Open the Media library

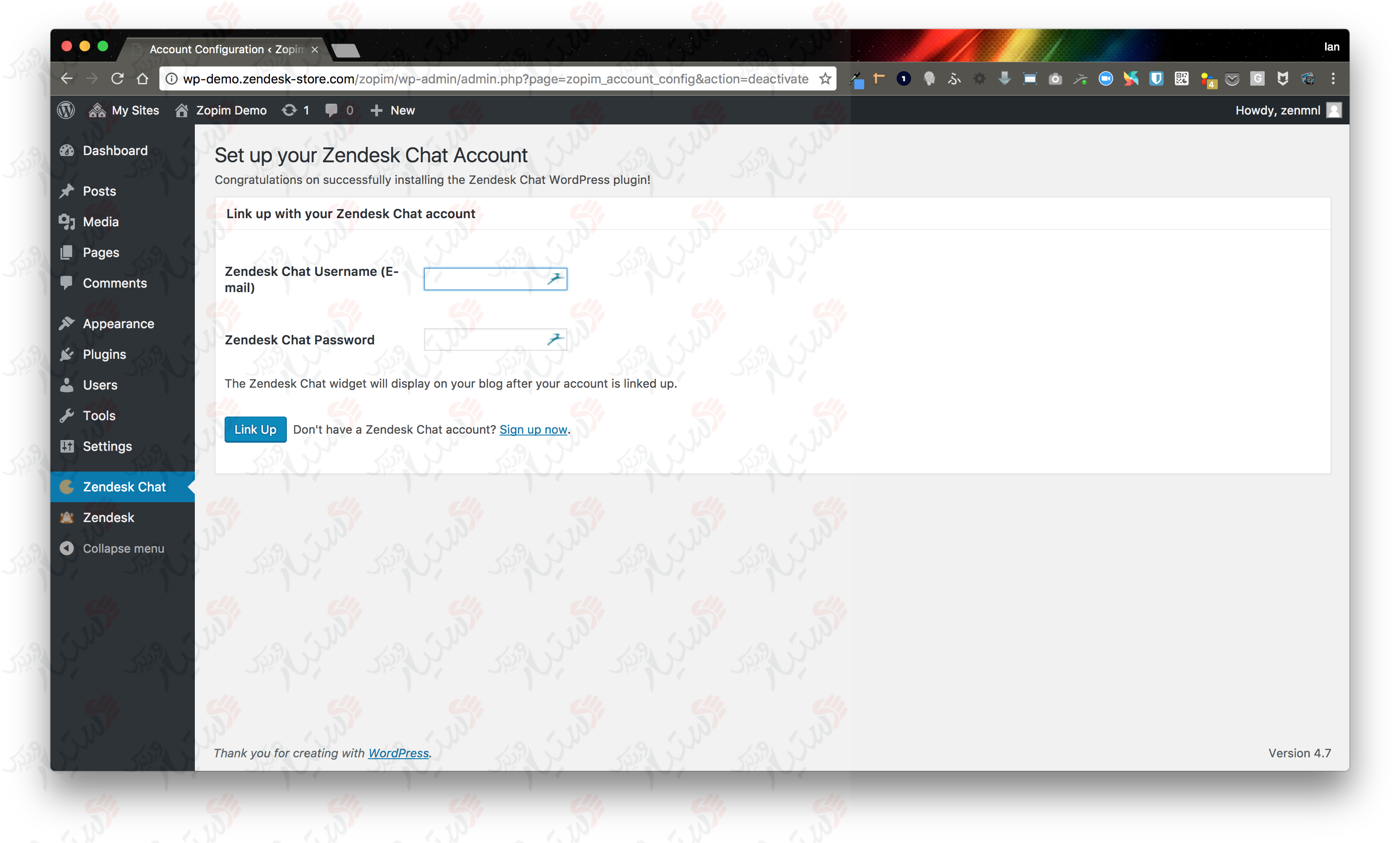101,221
